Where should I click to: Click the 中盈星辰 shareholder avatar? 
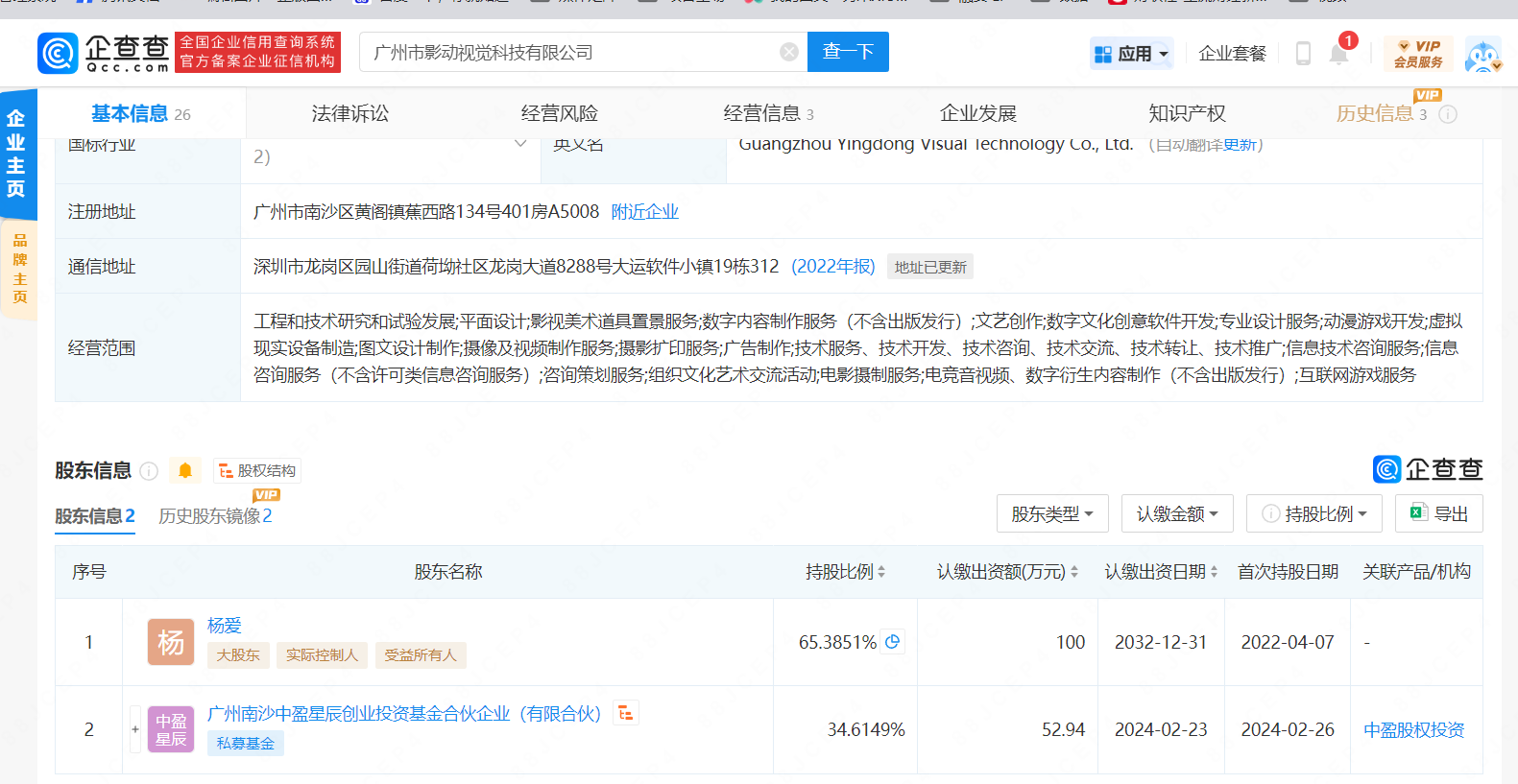[171, 729]
